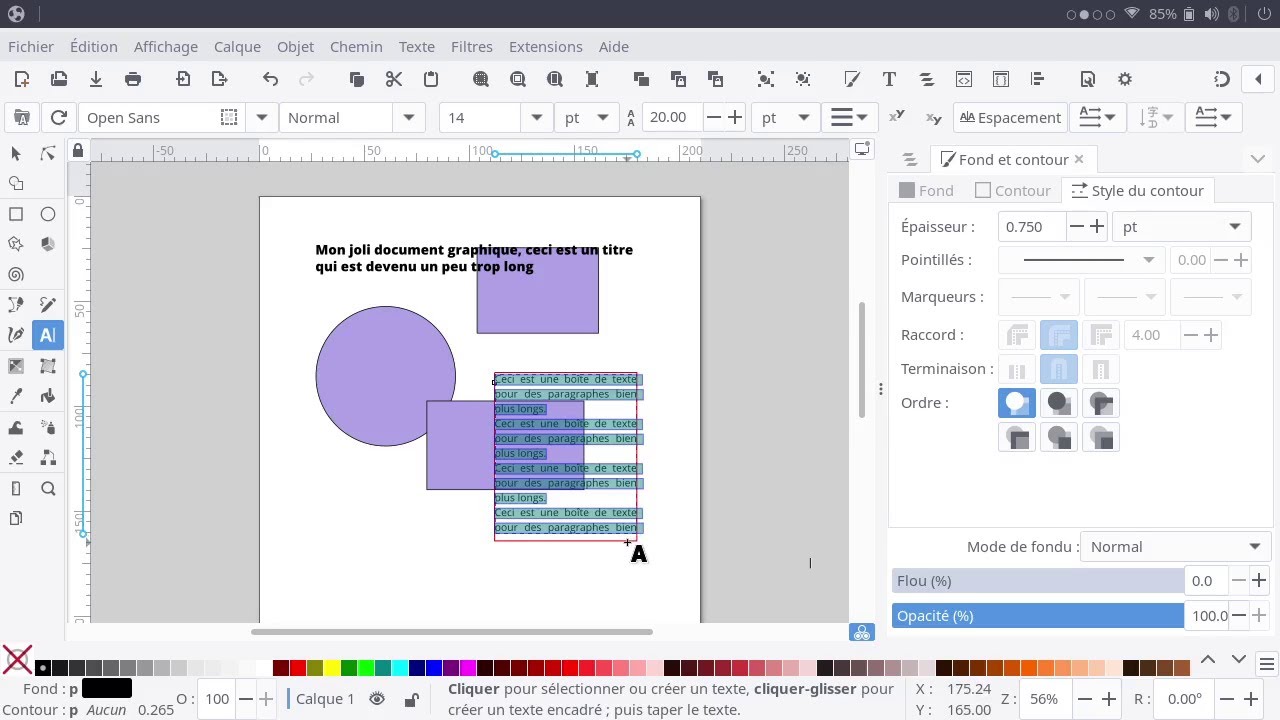Open the Chemin menu
Image resolution: width=1280 pixels, height=720 pixels.
[356, 46]
